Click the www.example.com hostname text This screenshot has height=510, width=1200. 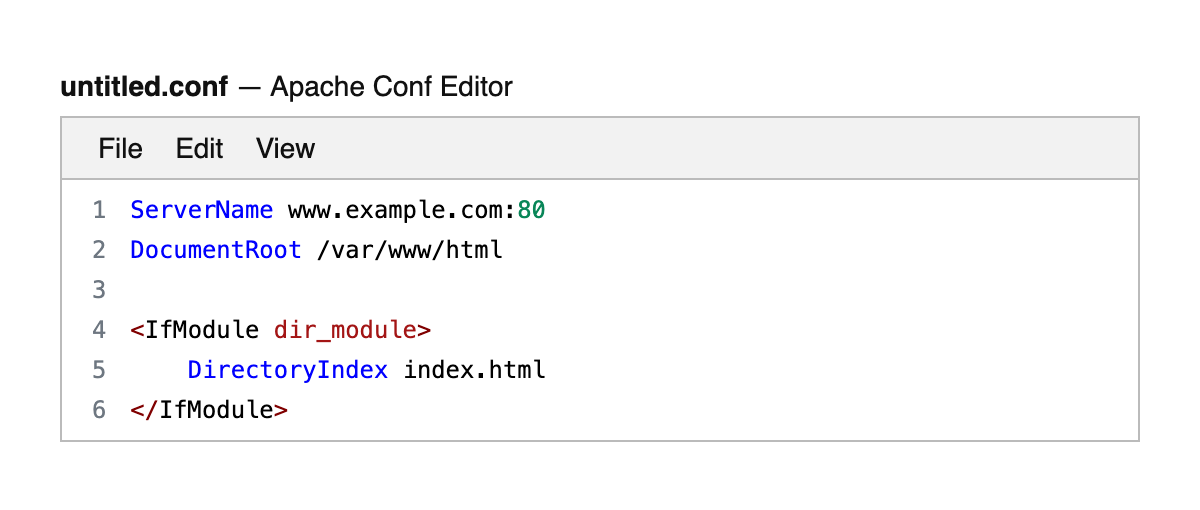(x=400, y=211)
